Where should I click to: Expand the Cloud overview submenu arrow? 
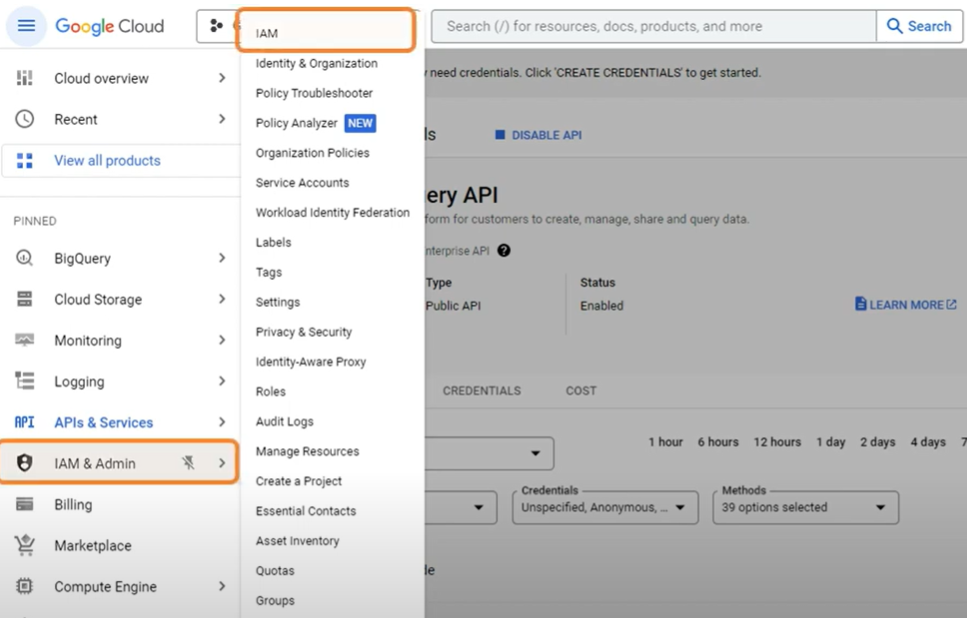click(221, 78)
